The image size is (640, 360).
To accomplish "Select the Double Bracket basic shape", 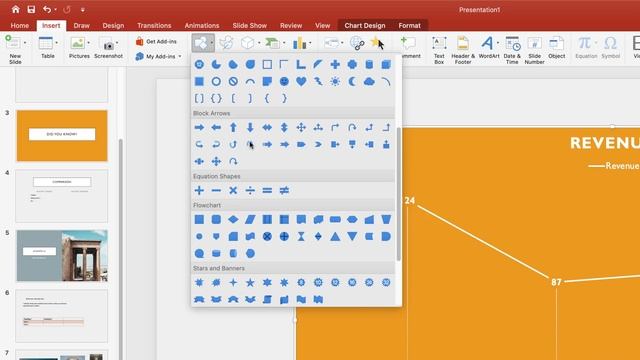I will (199, 98).
